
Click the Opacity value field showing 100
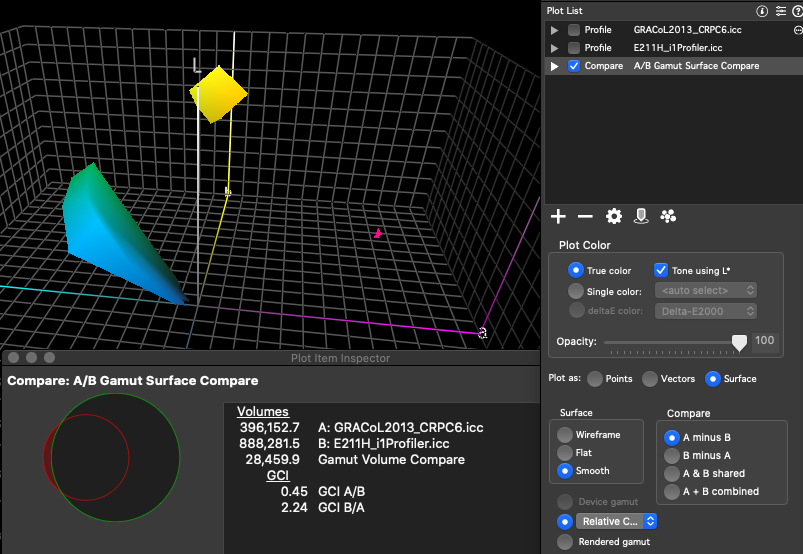coord(765,341)
